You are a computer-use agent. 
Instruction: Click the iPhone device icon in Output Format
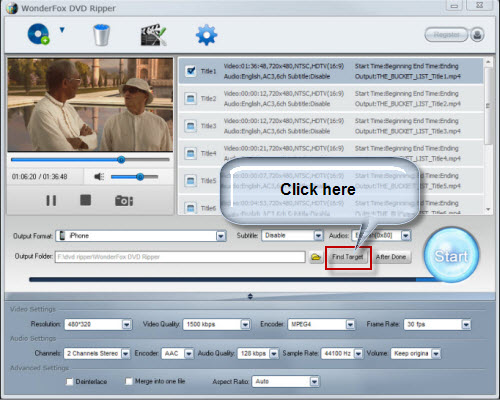[x=62, y=236]
